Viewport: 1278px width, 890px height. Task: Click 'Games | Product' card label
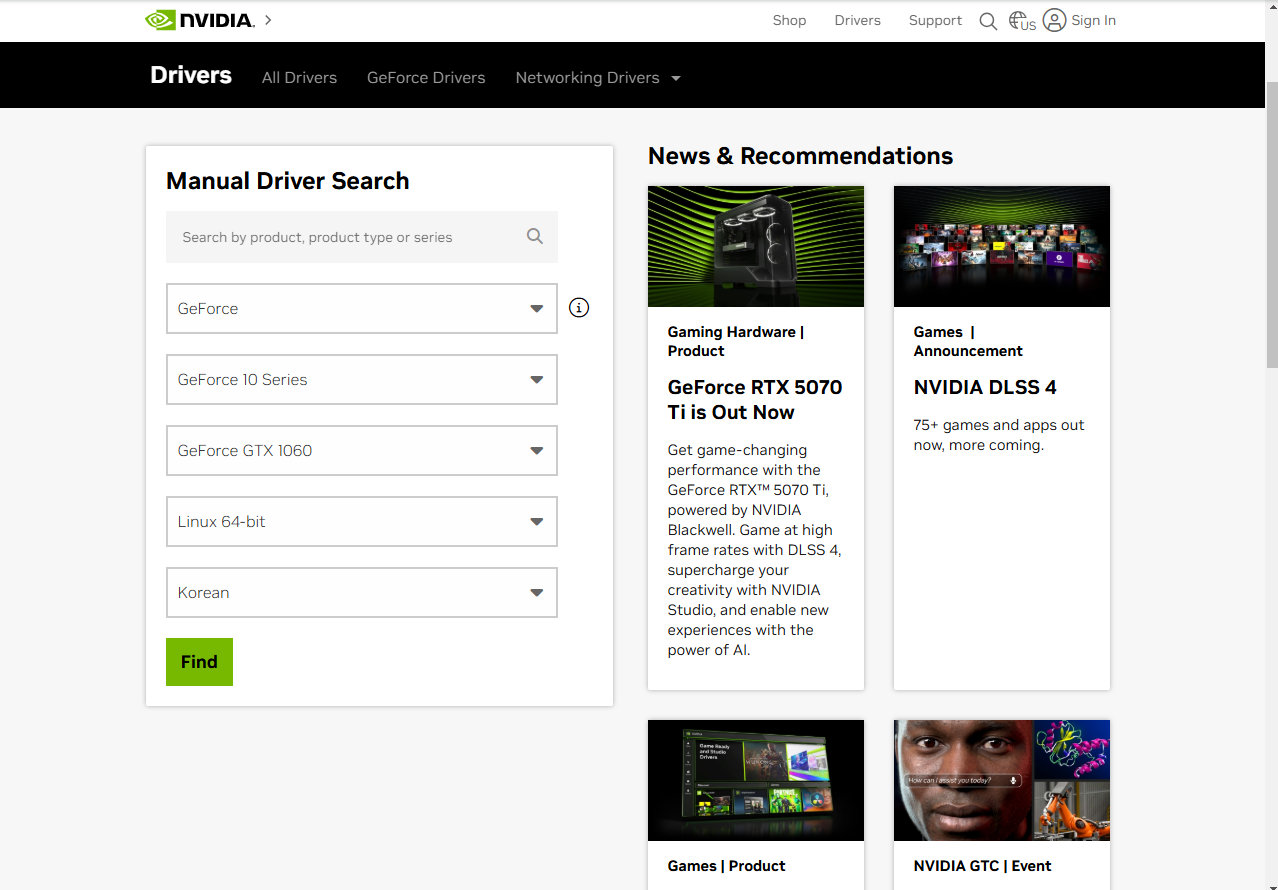727,866
